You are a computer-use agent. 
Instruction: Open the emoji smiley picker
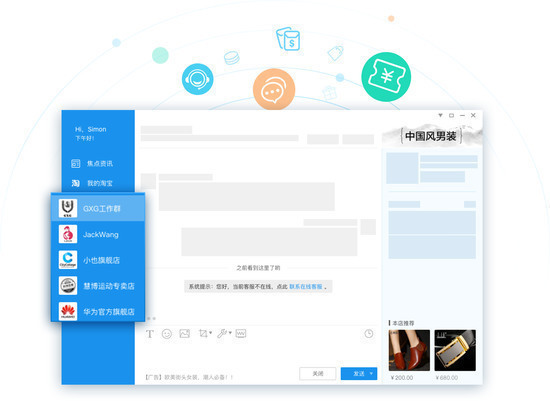coord(167,334)
